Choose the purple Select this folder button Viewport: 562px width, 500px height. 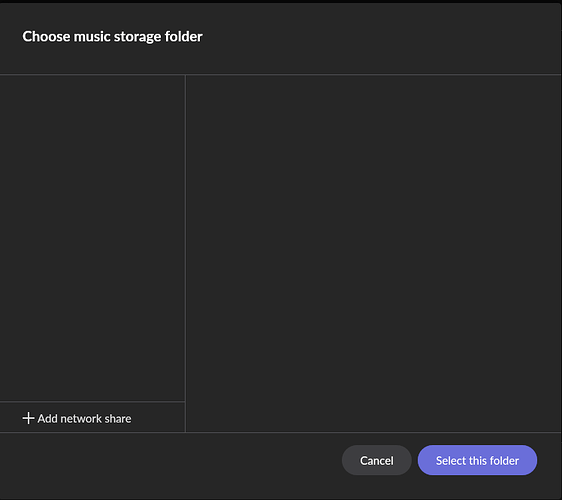[477, 460]
